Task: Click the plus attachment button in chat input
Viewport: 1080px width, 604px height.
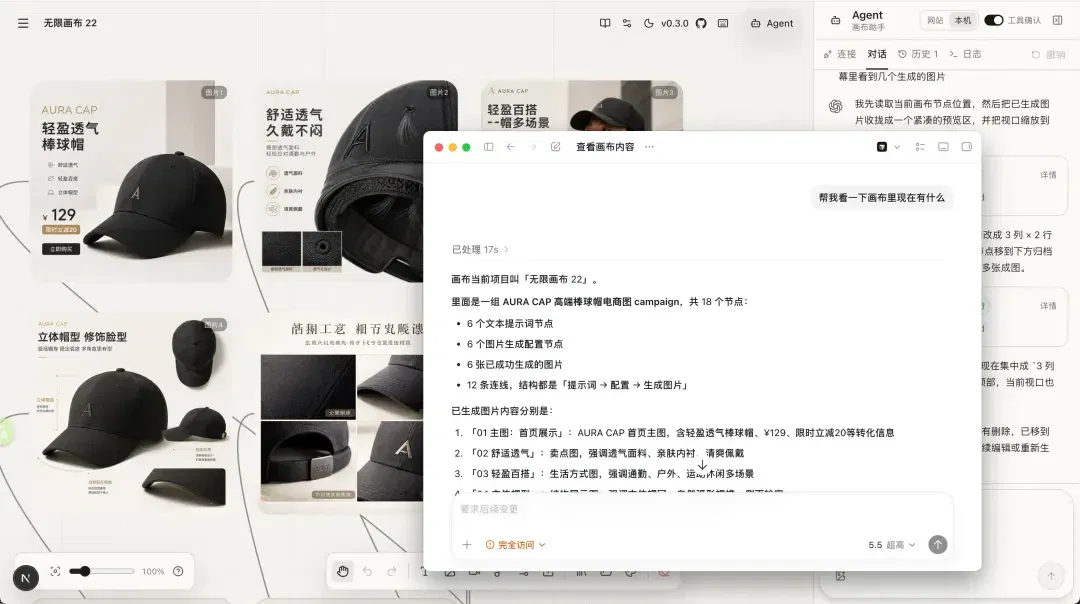Action: (x=466, y=545)
